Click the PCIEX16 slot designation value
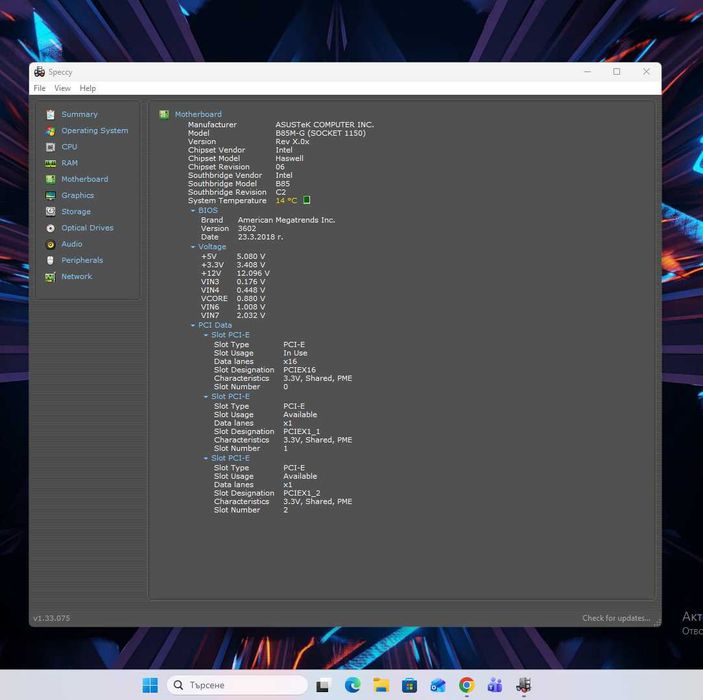703x700 pixels. pyautogui.click(x=299, y=370)
